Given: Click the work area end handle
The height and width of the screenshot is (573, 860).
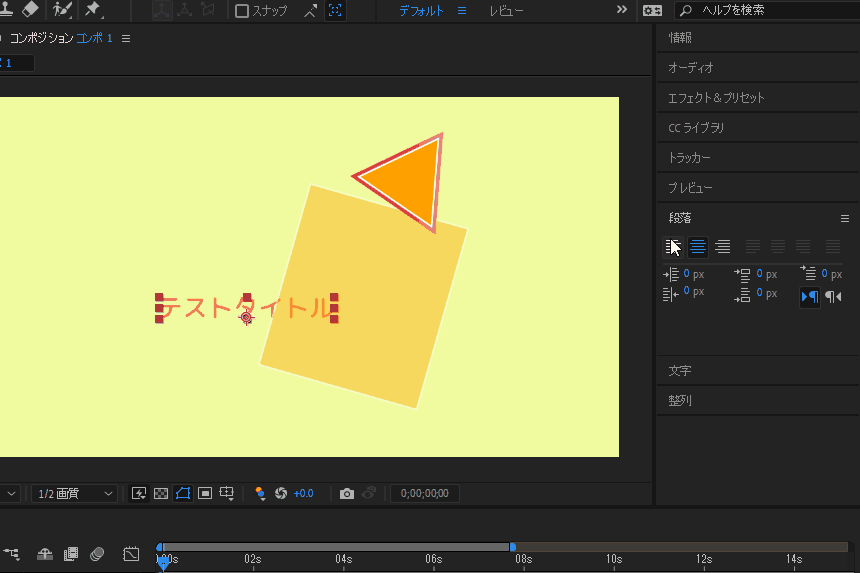Looking at the screenshot, I should pos(513,547).
